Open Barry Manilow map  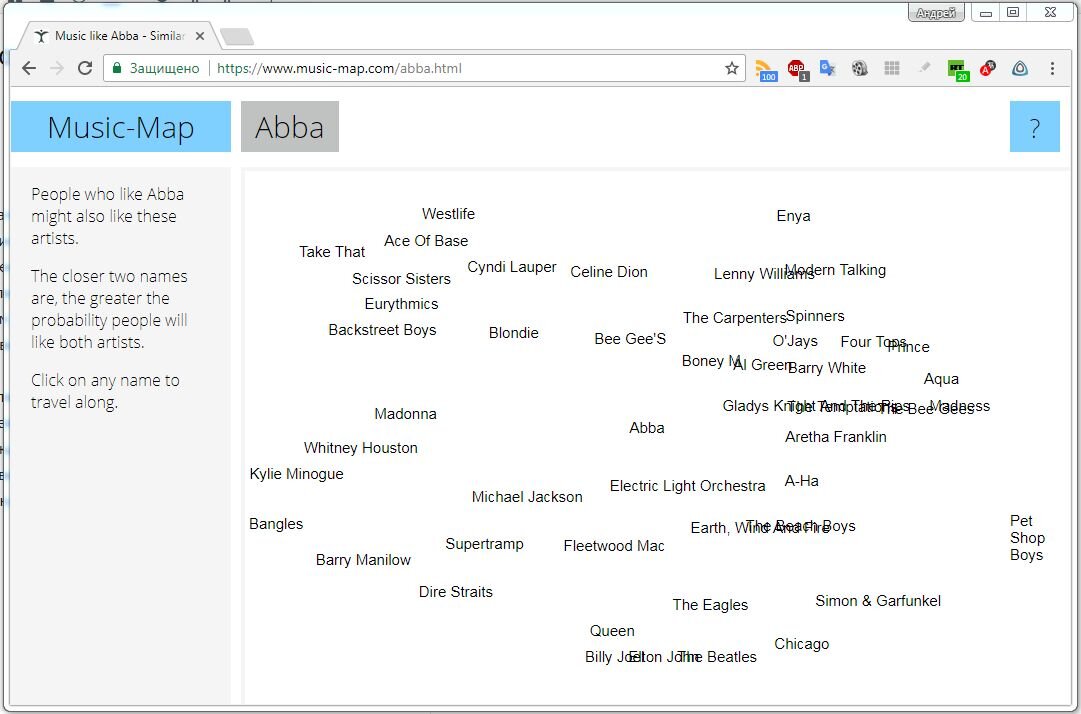pos(363,560)
